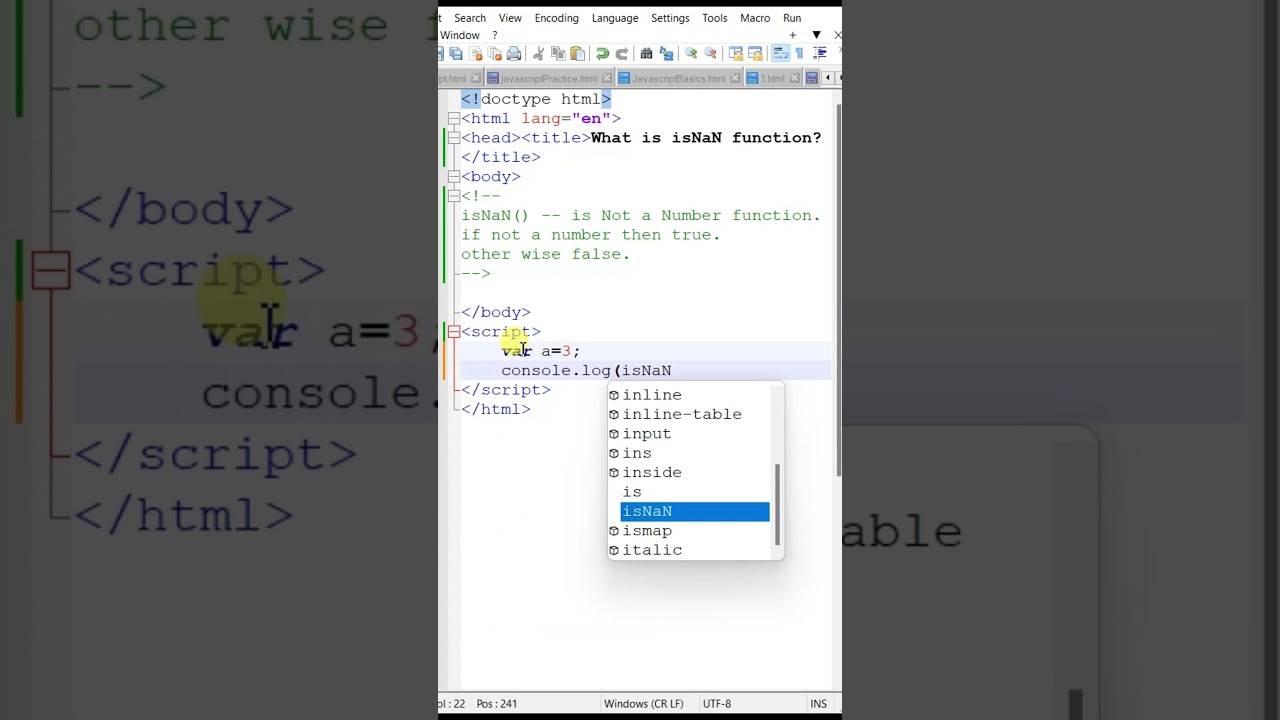The image size is (1280, 720).
Task: Click the Save All toolbar icon
Action: coord(456,53)
